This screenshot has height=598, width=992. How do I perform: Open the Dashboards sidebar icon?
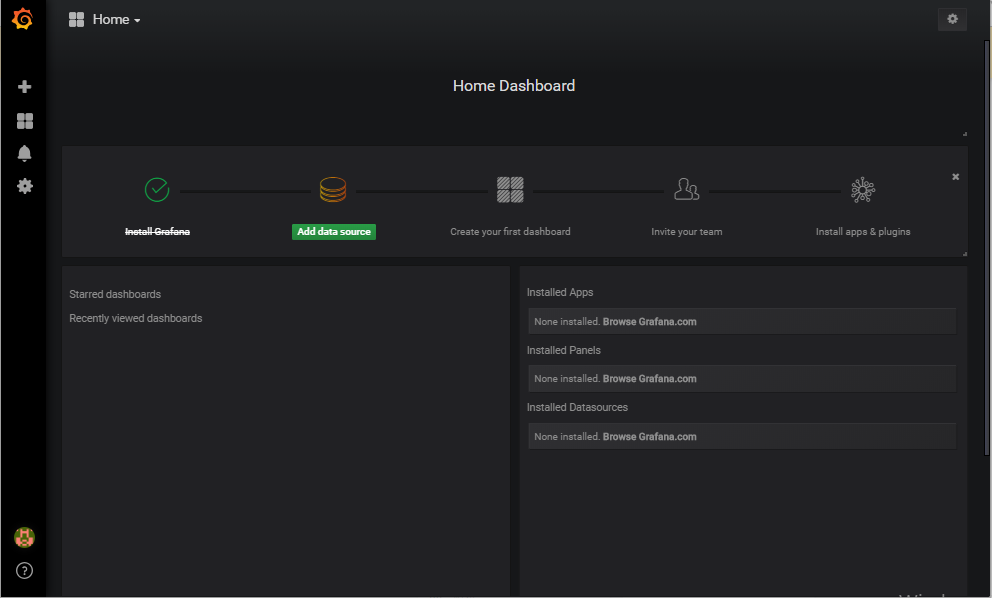[25, 121]
